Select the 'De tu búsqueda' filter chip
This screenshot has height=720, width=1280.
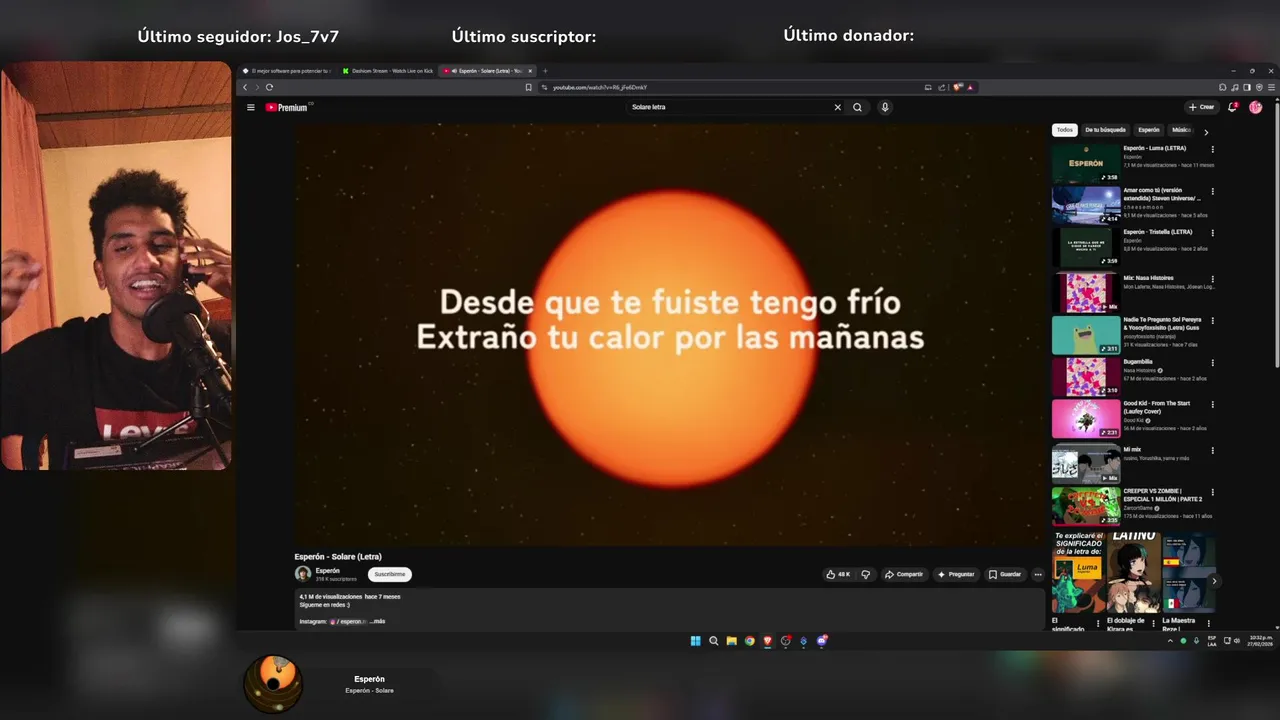(x=1105, y=130)
